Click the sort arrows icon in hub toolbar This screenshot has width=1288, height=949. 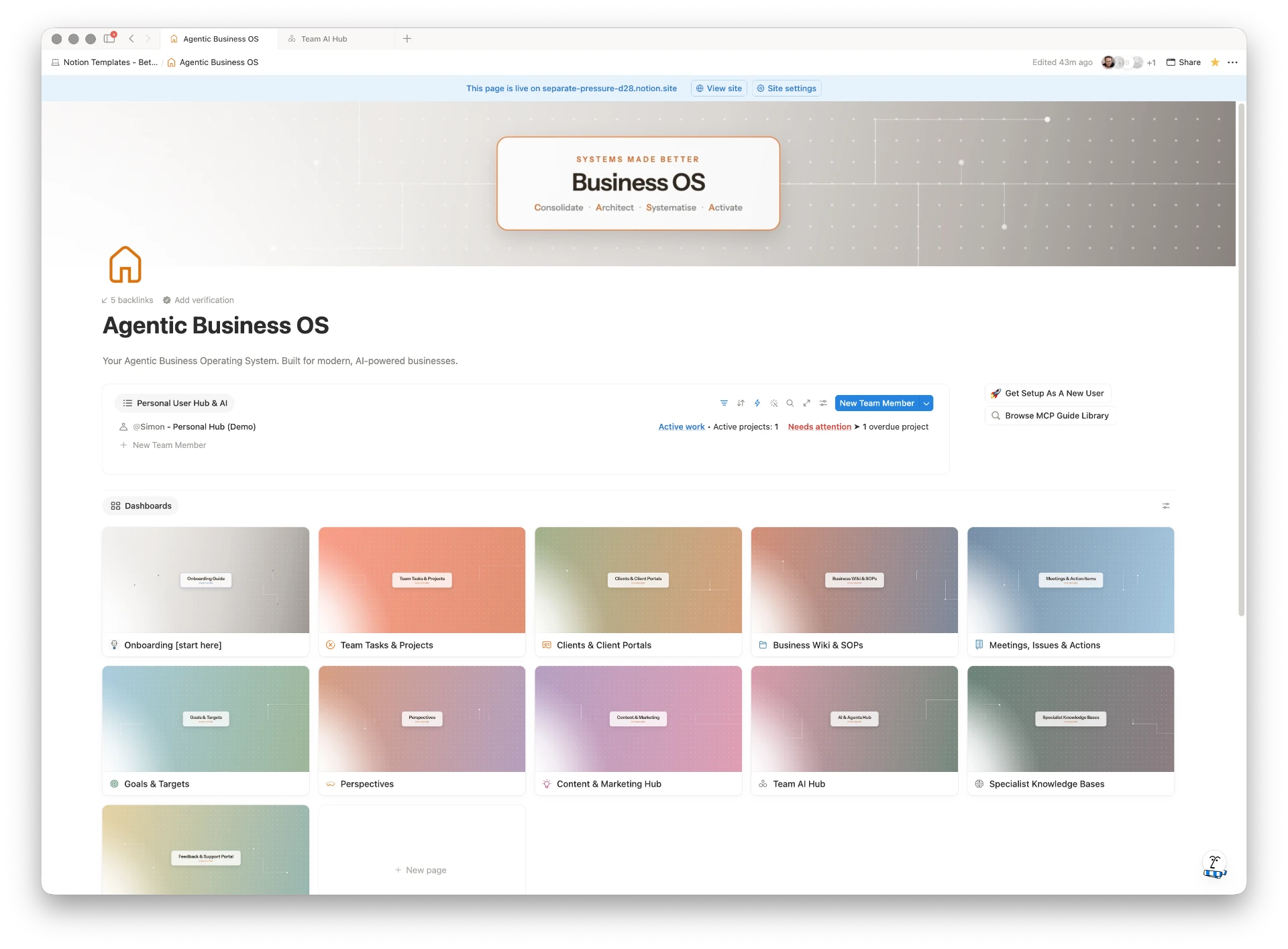(x=741, y=403)
